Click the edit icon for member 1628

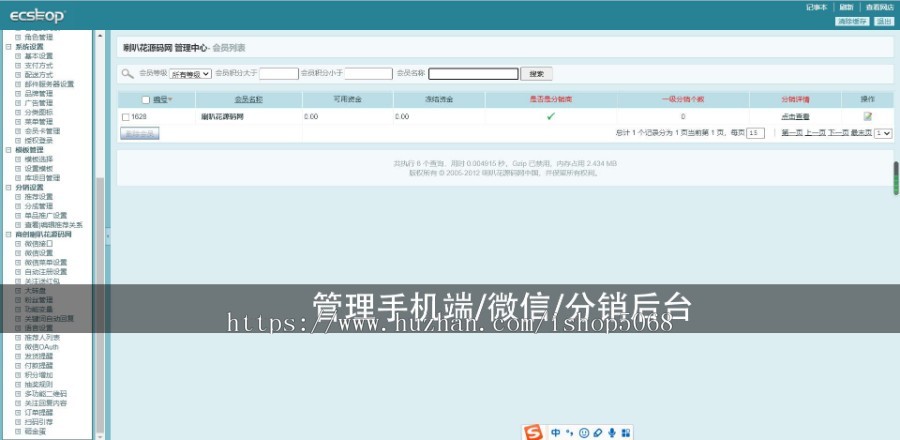coord(867,116)
